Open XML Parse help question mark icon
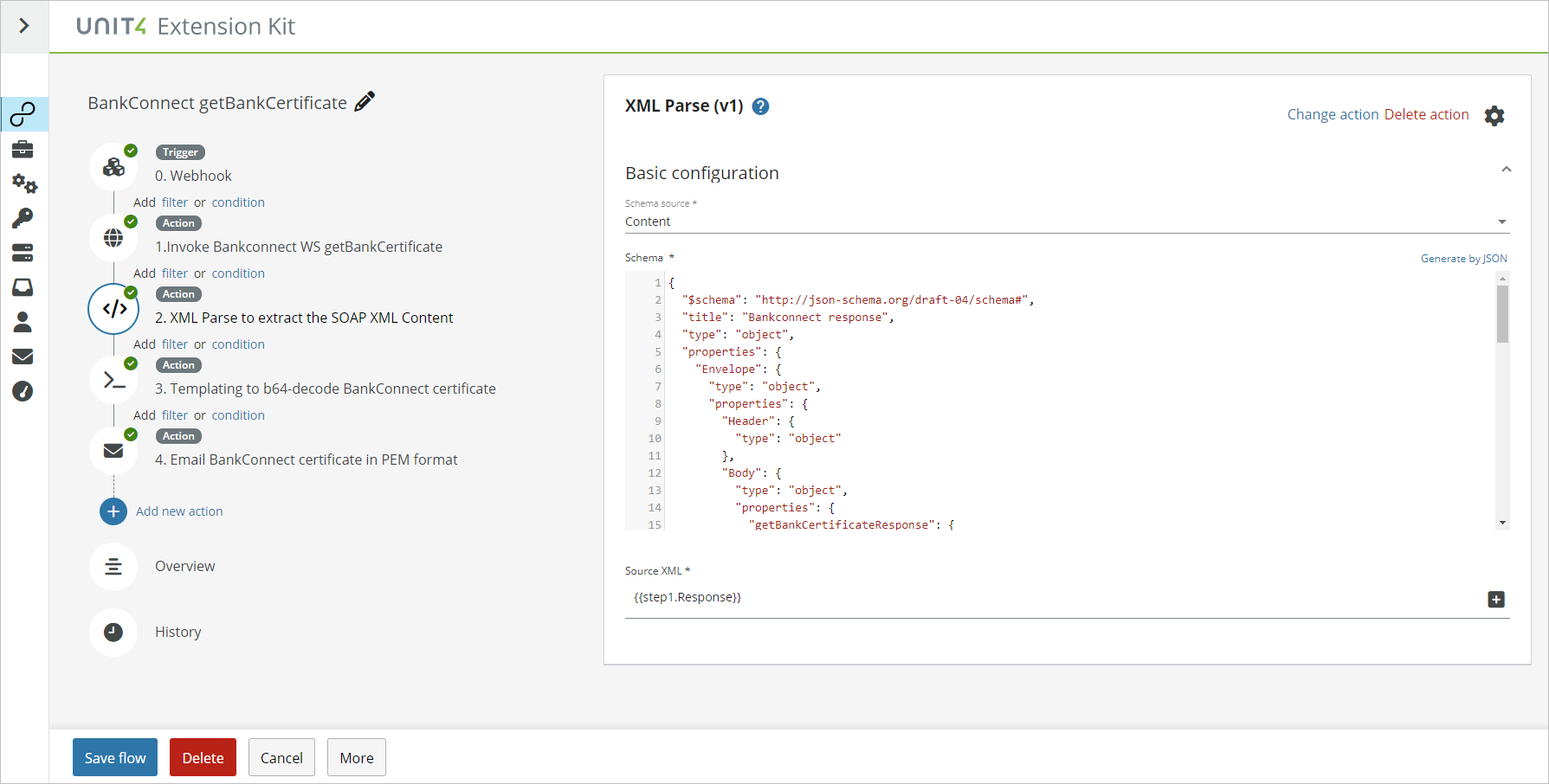The width and height of the screenshot is (1549, 784). click(x=760, y=106)
